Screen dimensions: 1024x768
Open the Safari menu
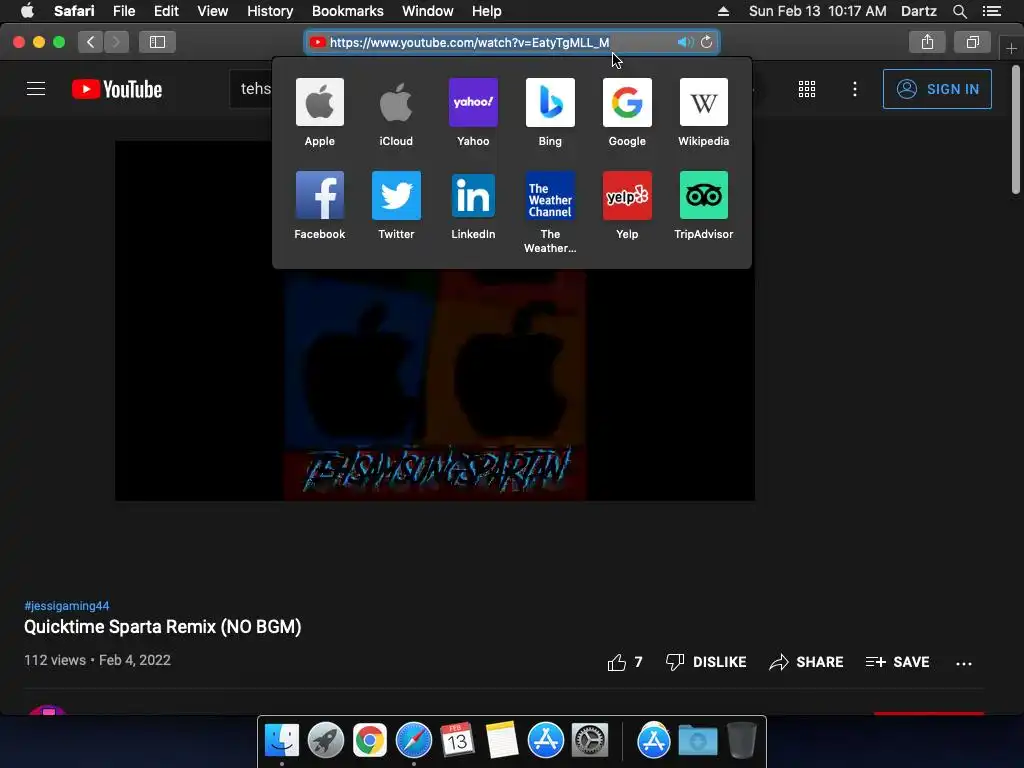coord(74,11)
